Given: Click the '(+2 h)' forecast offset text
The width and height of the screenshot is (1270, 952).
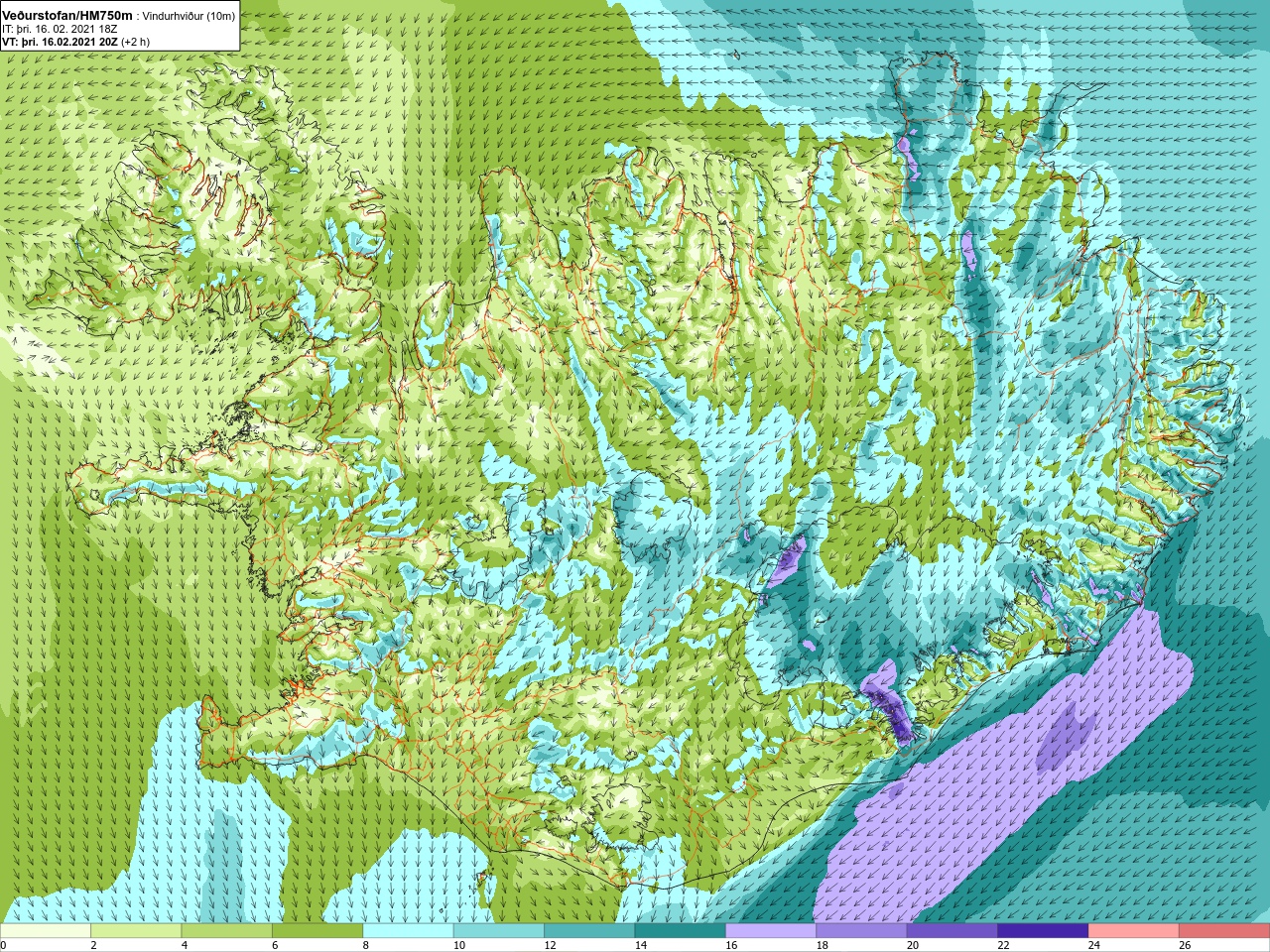Looking at the screenshot, I should pos(136,42).
